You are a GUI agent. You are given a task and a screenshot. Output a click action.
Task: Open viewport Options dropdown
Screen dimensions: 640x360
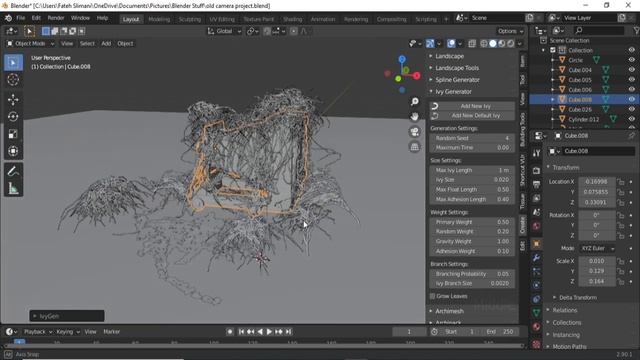click(x=510, y=31)
